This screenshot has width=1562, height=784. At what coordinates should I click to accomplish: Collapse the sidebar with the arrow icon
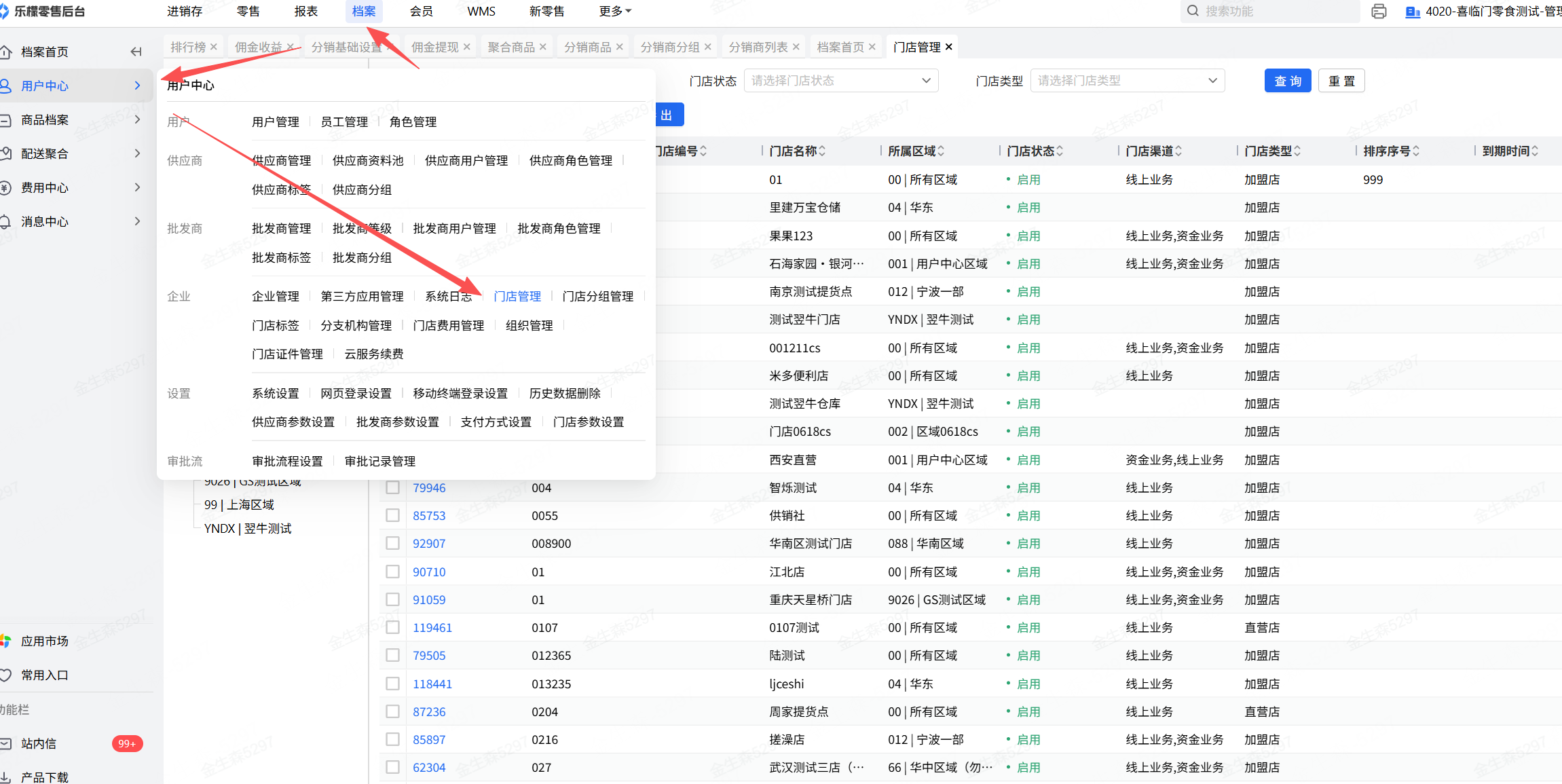click(136, 52)
